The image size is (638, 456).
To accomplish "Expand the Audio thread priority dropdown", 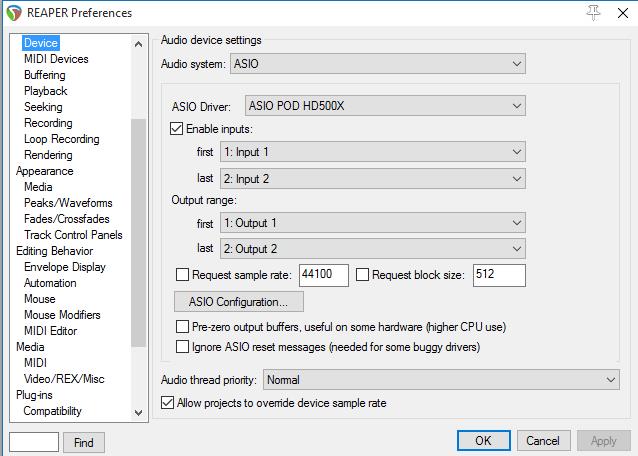I will click(x=440, y=380).
